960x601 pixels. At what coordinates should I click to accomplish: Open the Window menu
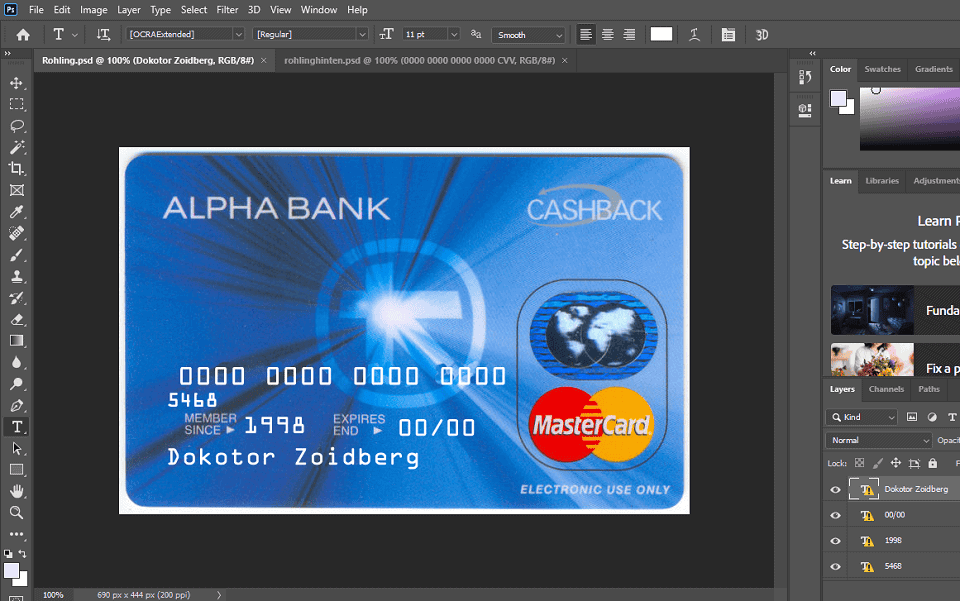coord(318,10)
